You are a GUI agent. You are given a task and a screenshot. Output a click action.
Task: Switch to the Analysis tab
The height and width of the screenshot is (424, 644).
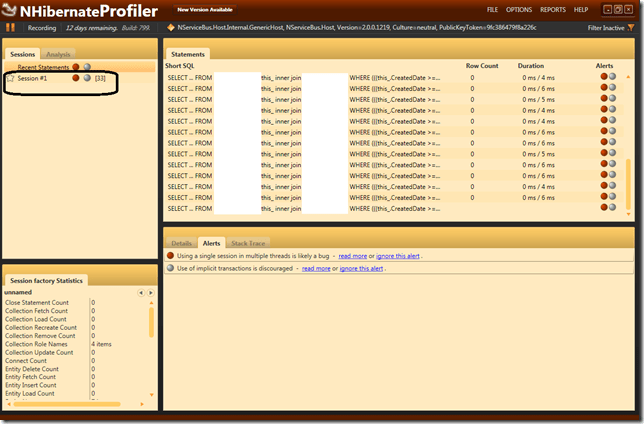pos(58,53)
